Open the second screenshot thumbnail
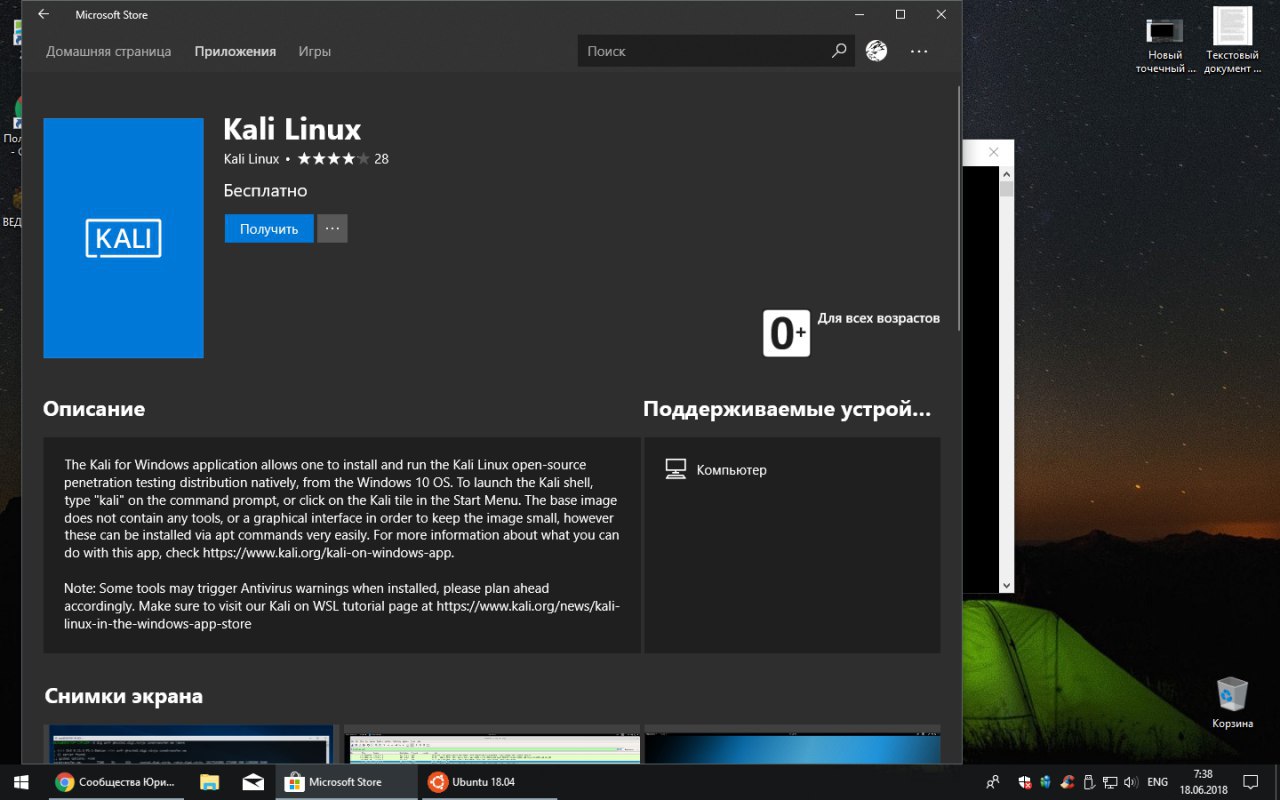Image resolution: width=1280 pixels, height=800 pixels. click(x=492, y=744)
